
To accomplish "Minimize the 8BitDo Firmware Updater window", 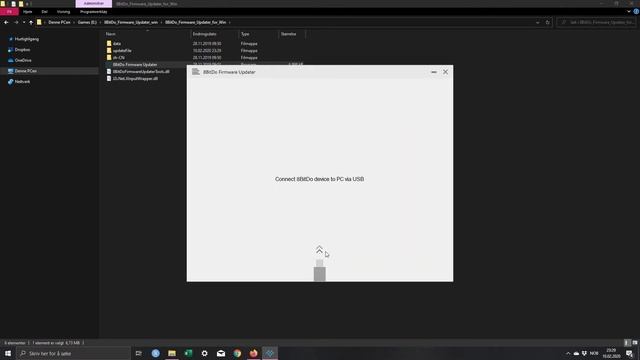I will tap(434, 72).
